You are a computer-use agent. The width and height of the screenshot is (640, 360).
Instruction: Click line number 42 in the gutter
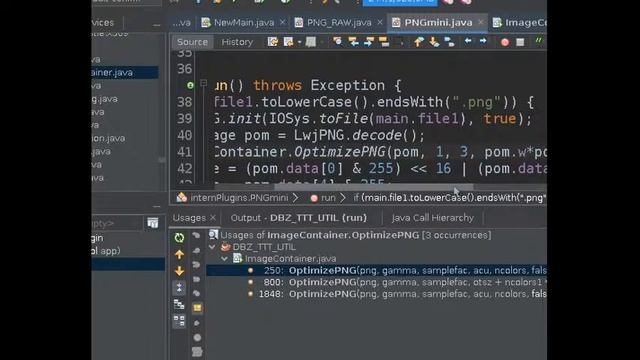pos(184,168)
